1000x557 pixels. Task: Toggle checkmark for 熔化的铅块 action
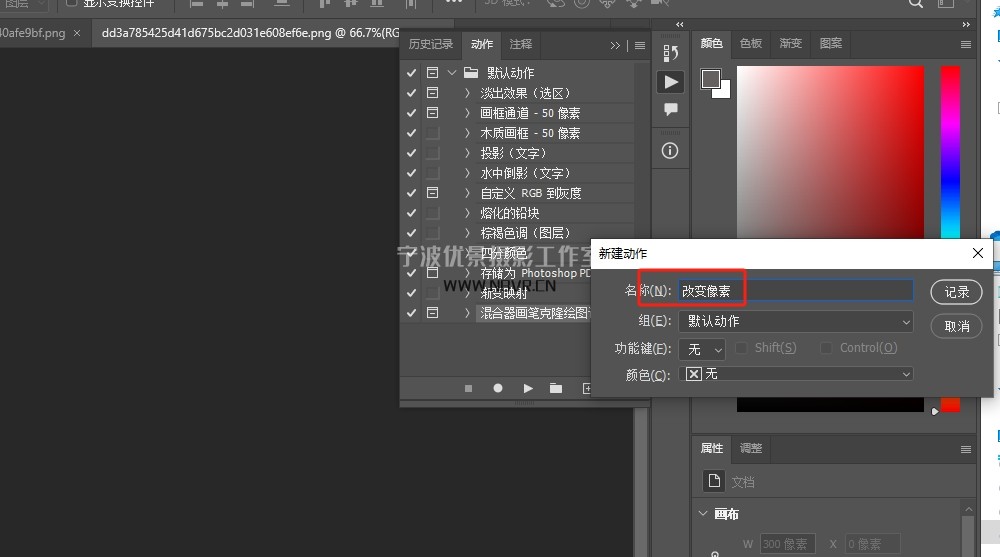coord(411,213)
